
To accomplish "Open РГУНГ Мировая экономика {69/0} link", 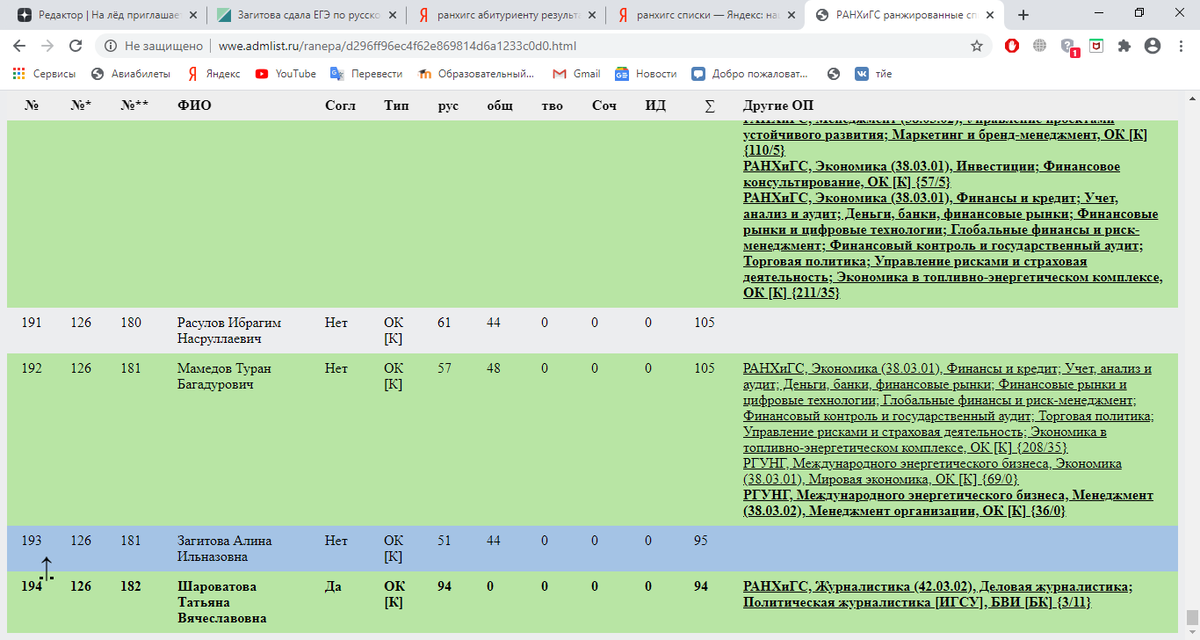I will coord(933,472).
